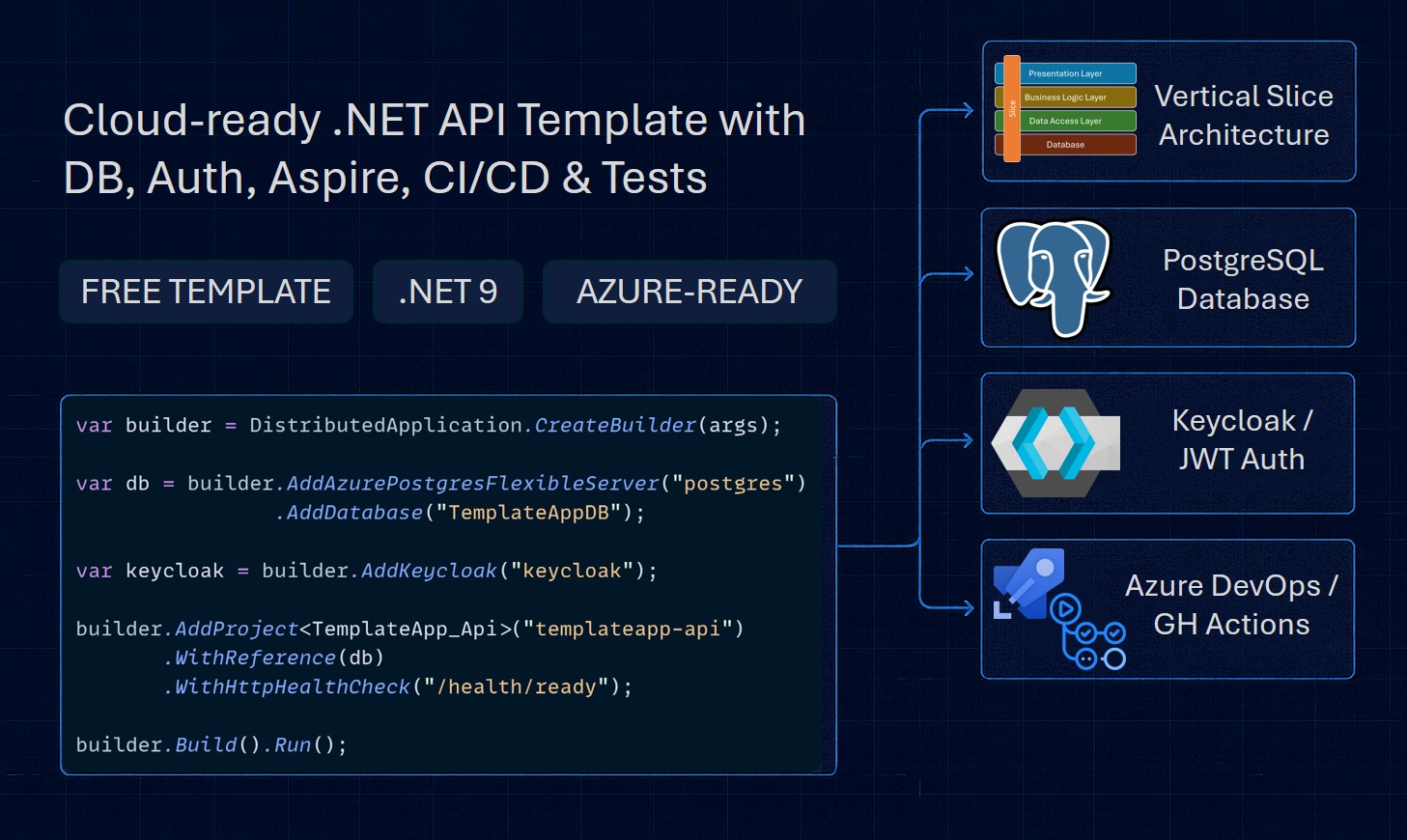Click the .NET 9 badge
The image size is (1407, 840).
click(x=448, y=292)
